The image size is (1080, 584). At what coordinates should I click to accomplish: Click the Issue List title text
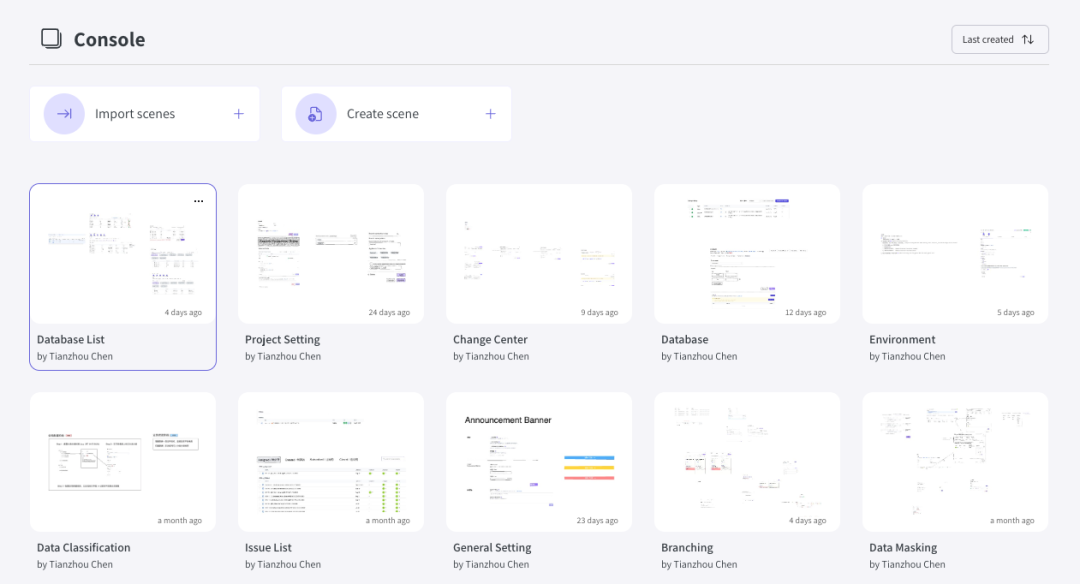[x=268, y=548]
